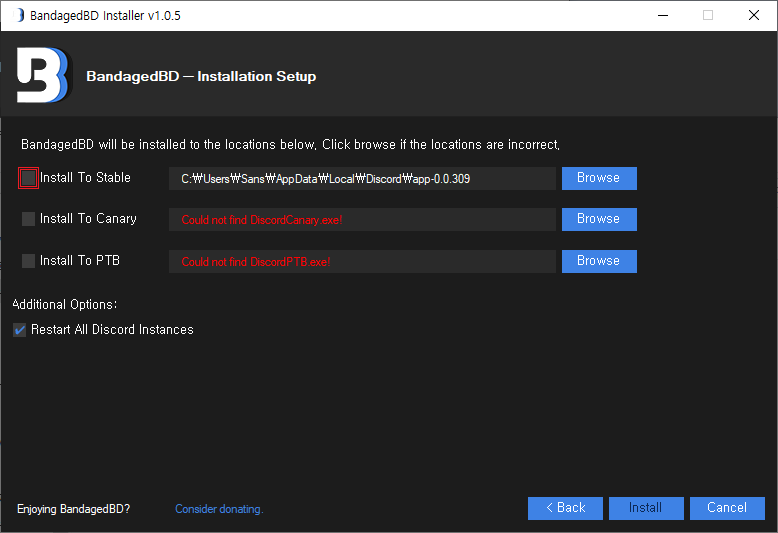Click the 'Install To Stable' label
This screenshot has height=533, width=778.
(x=85, y=178)
